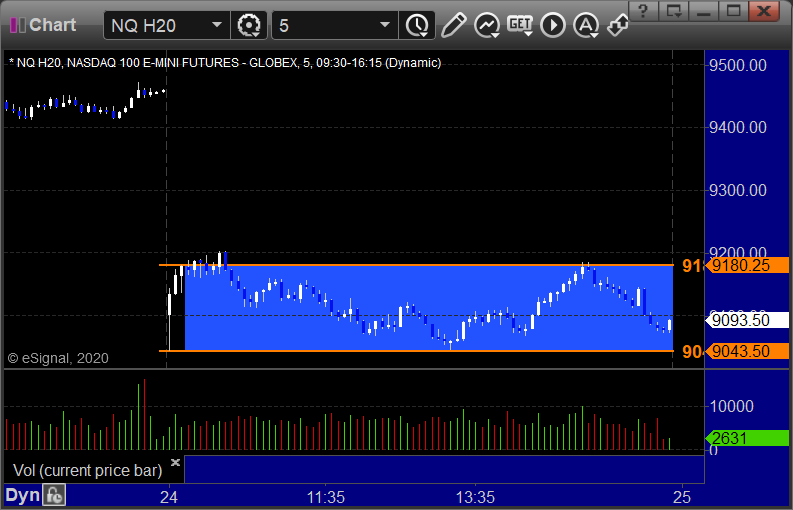Open the time template clock icon
The width and height of the screenshot is (793, 510).
tap(417, 25)
